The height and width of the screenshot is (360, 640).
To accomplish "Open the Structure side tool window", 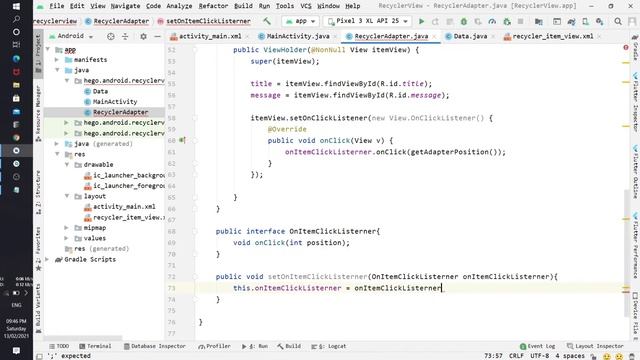I will (38, 192).
